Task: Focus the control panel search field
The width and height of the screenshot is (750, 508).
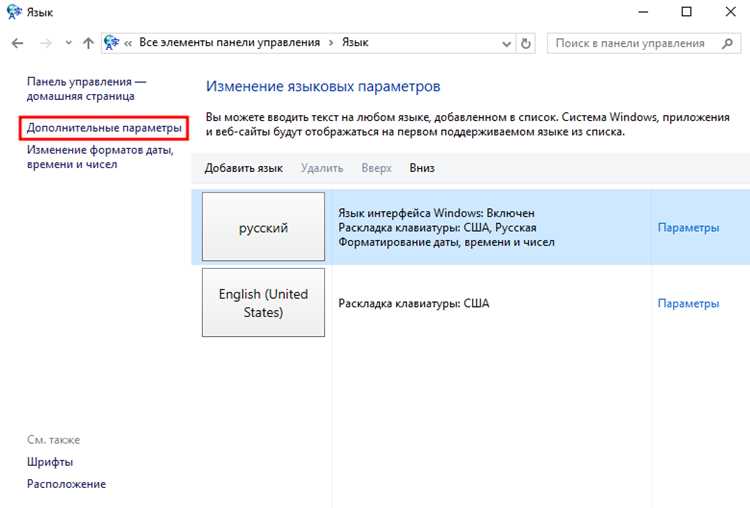Action: (643, 44)
